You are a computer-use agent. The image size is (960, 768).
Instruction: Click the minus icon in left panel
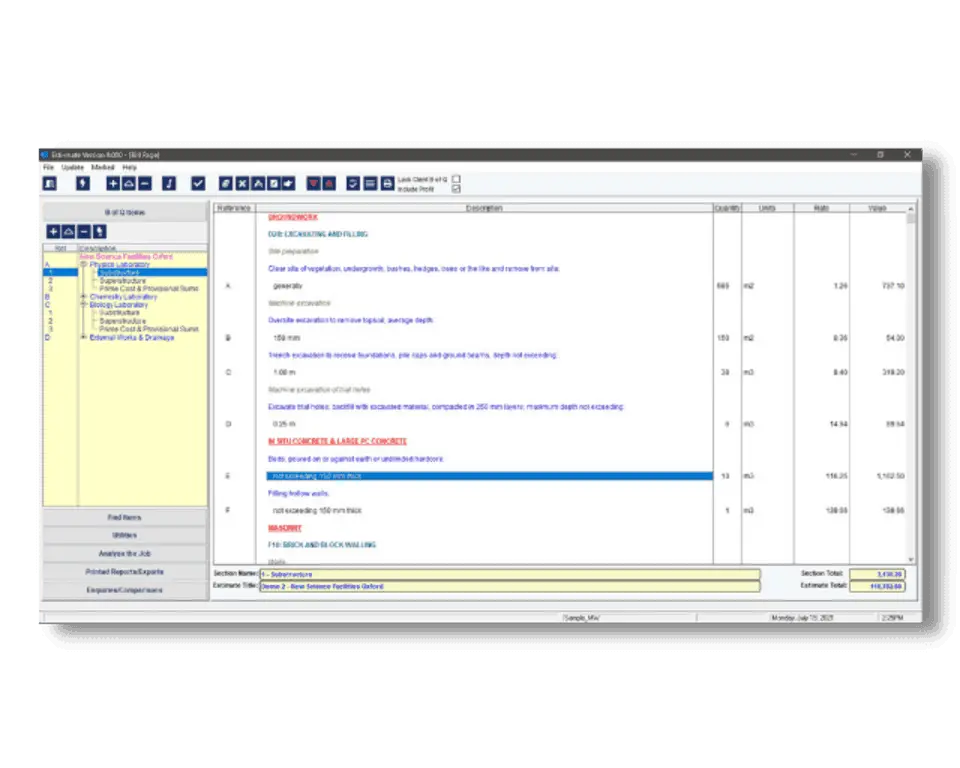click(85, 232)
